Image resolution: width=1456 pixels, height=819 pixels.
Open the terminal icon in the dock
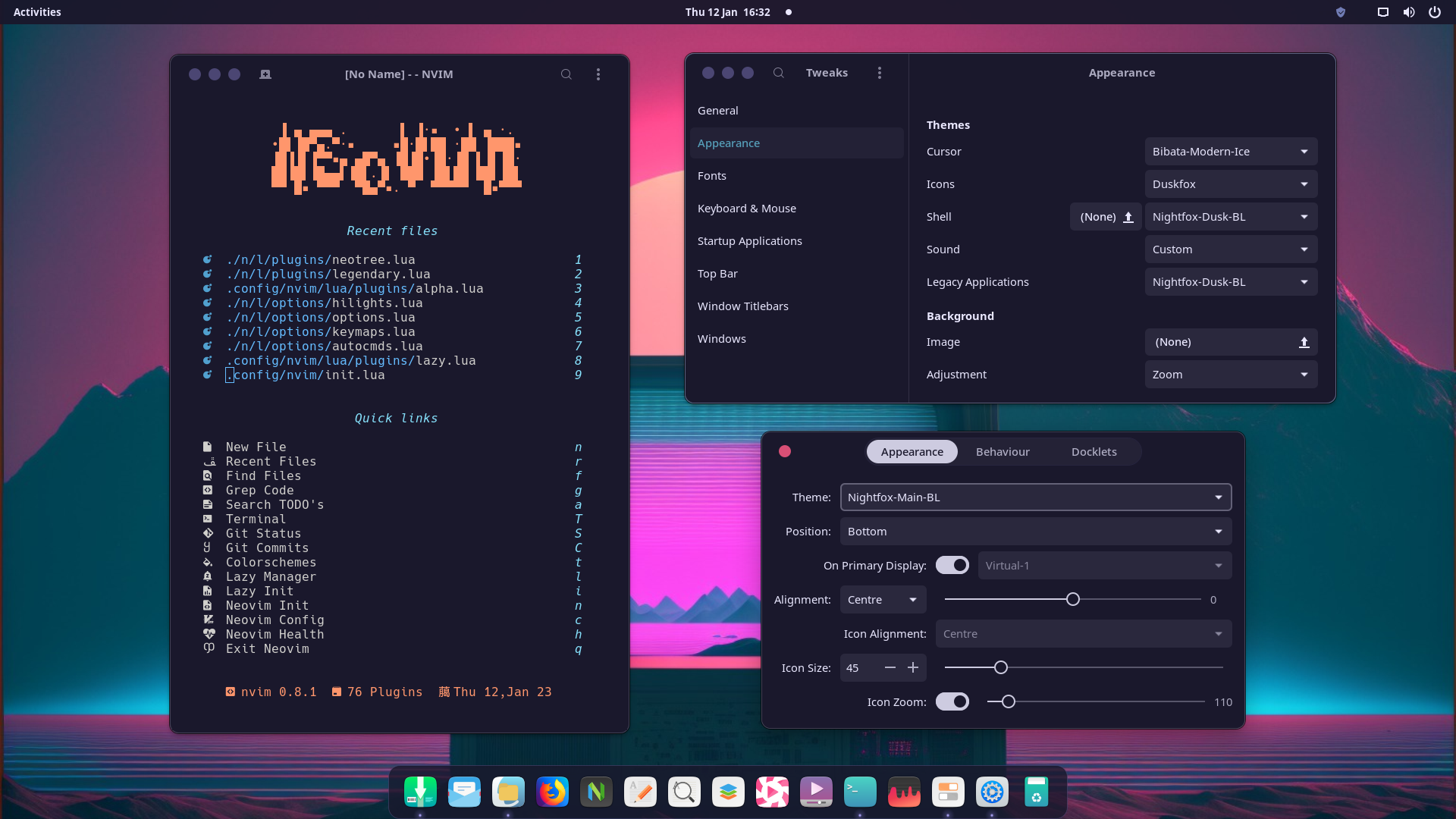[860, 792]
